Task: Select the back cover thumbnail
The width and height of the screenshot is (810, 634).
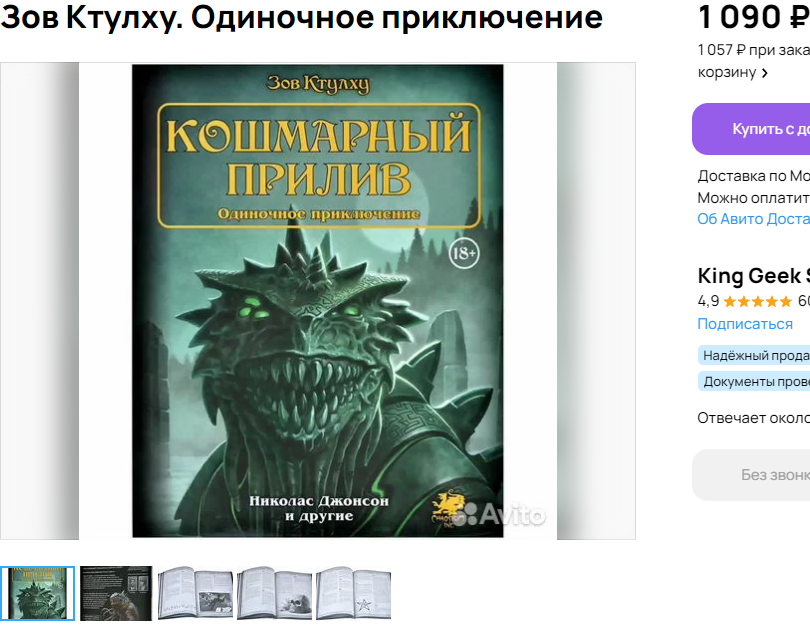Action: pos(116,593)
